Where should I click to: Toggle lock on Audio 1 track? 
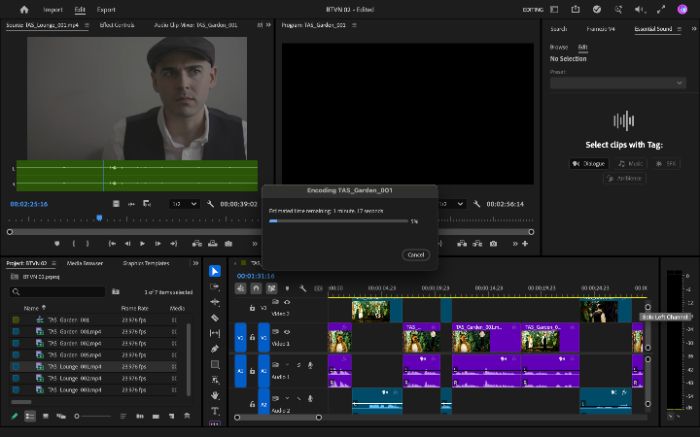252,371
